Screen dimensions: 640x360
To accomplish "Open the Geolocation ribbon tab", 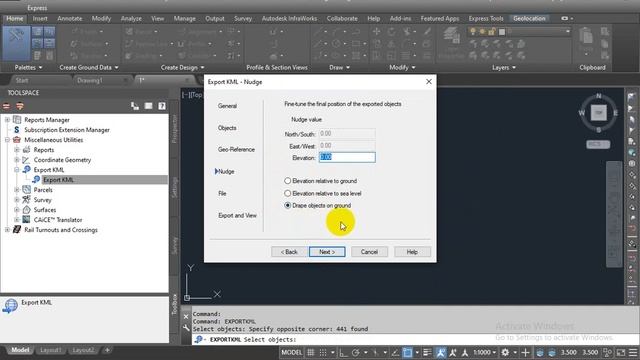I will [529, 18].
